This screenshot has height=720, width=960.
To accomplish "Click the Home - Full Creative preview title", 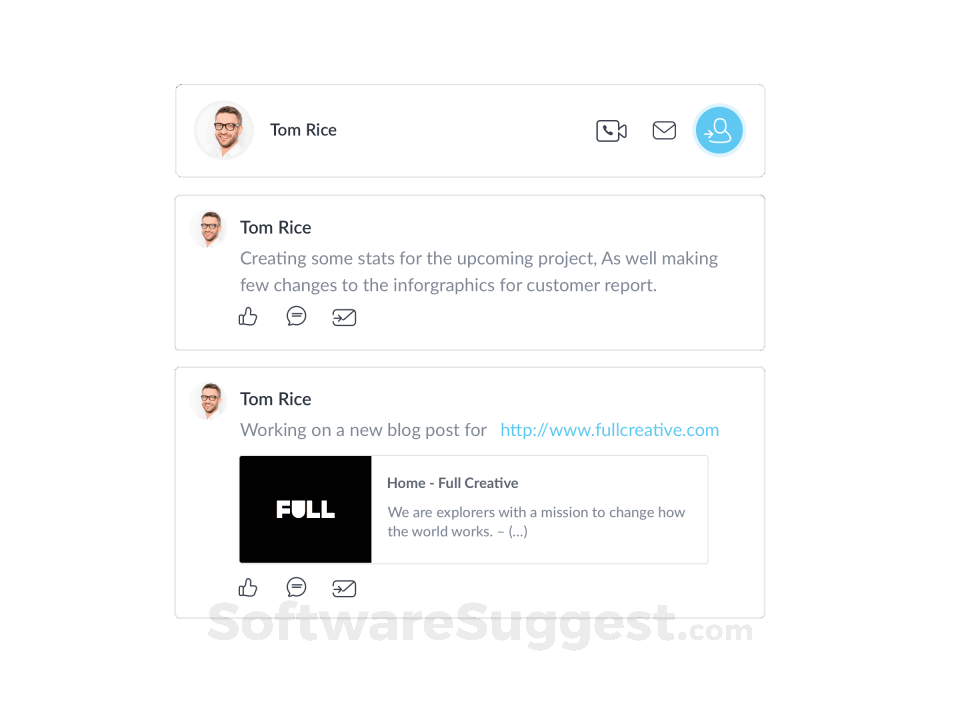I will 452,483.
